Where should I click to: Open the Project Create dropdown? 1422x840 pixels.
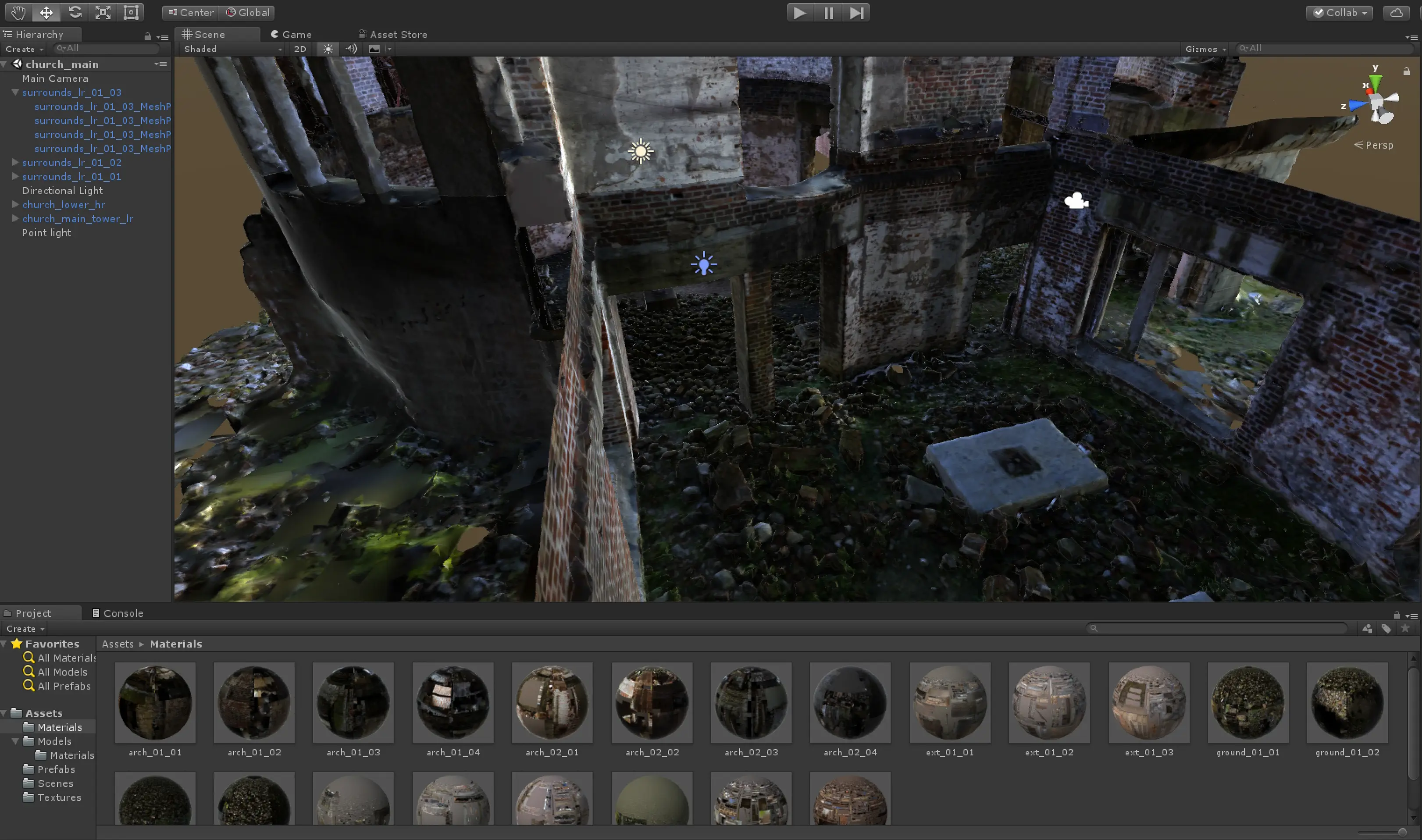(25, 628)
